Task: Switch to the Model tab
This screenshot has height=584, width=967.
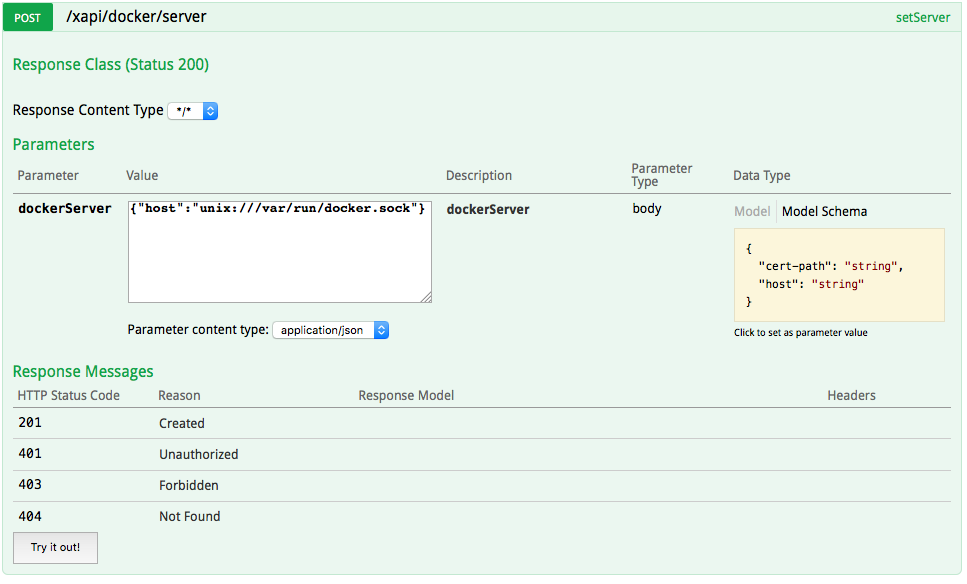Action: click(x=752, y=211)
